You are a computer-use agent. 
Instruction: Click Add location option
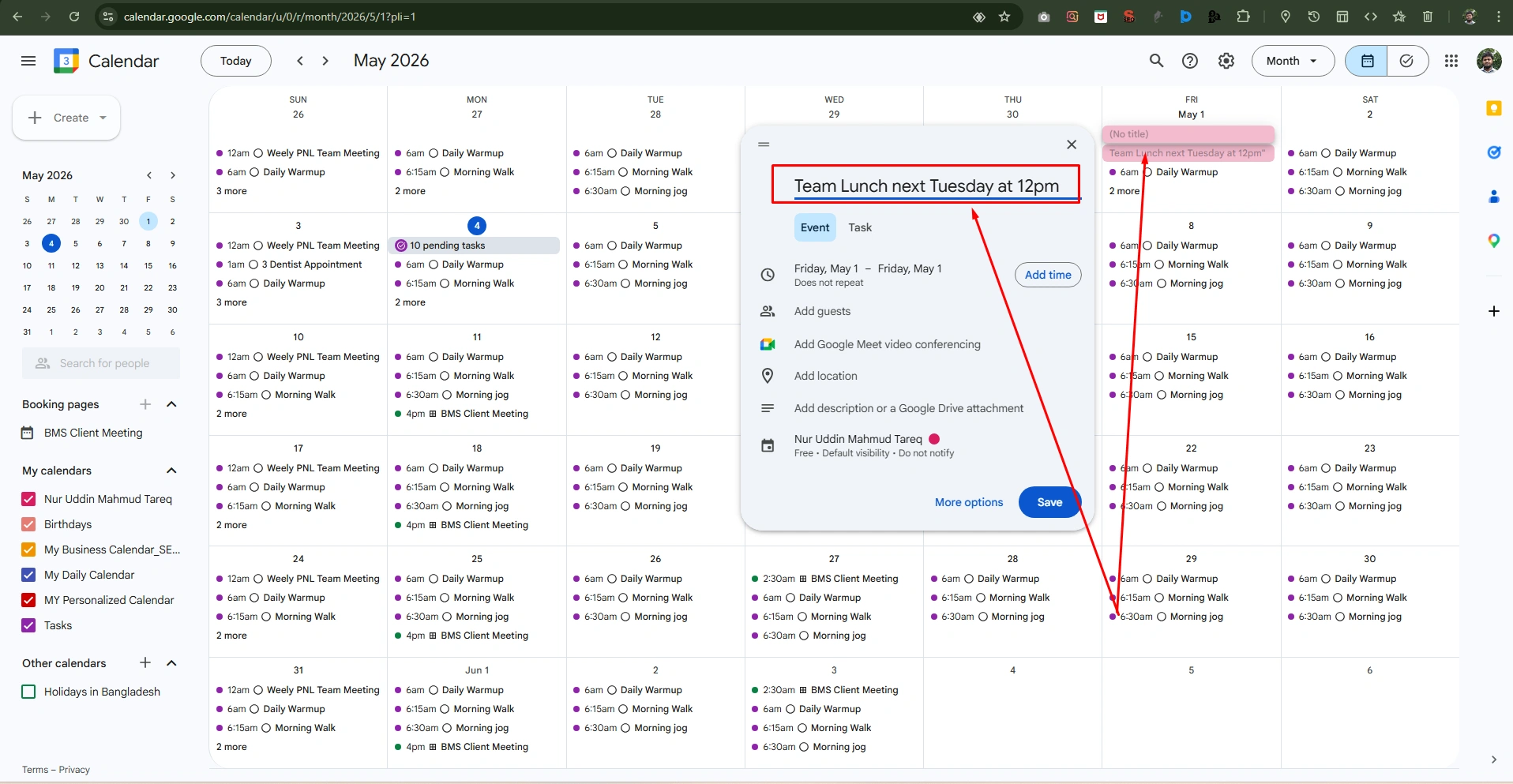click(825, 376)
